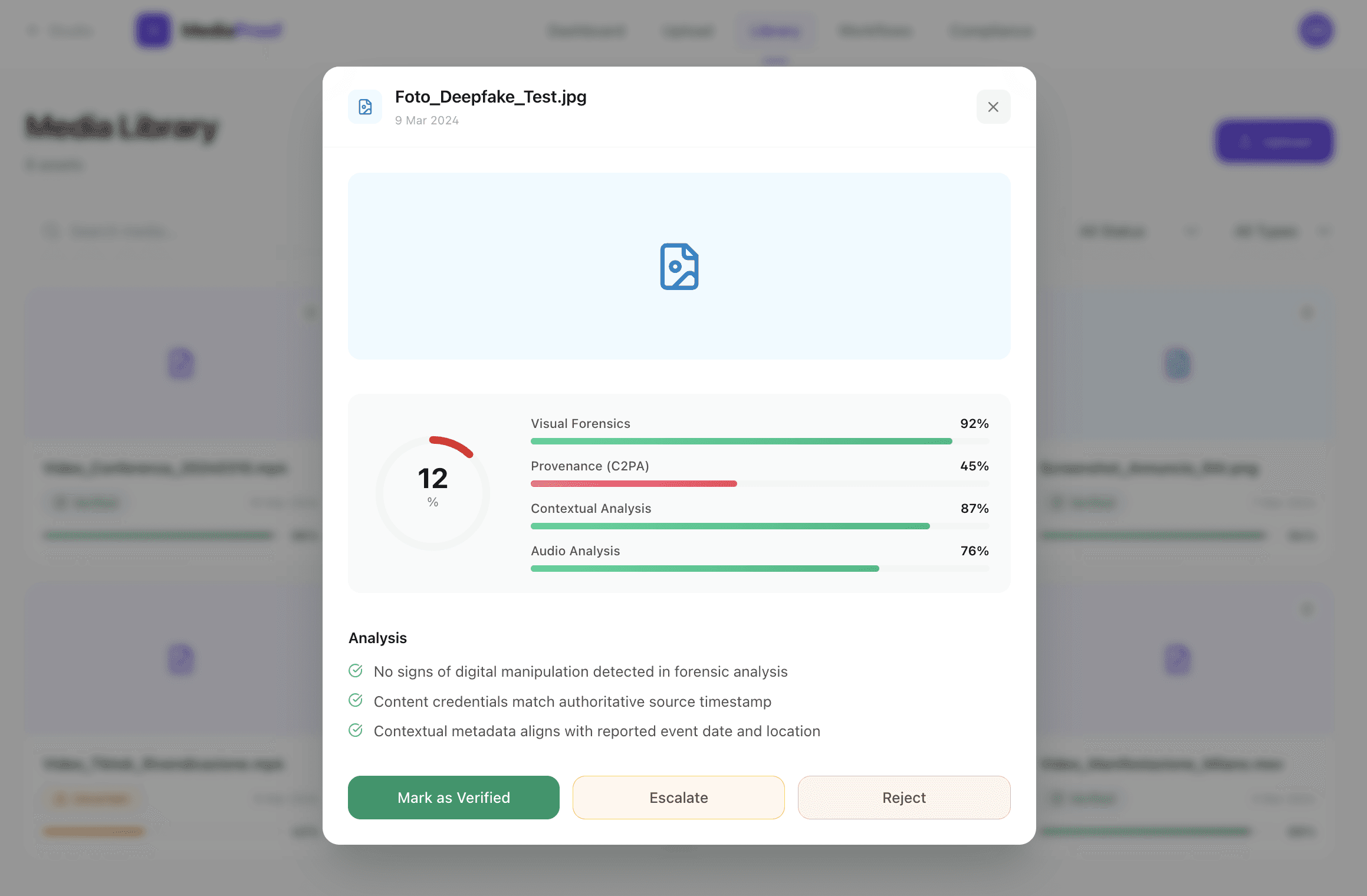Click the purple Upload button above the media grid
This screenshot has width=1367, height=896.
pos(1274,141)
